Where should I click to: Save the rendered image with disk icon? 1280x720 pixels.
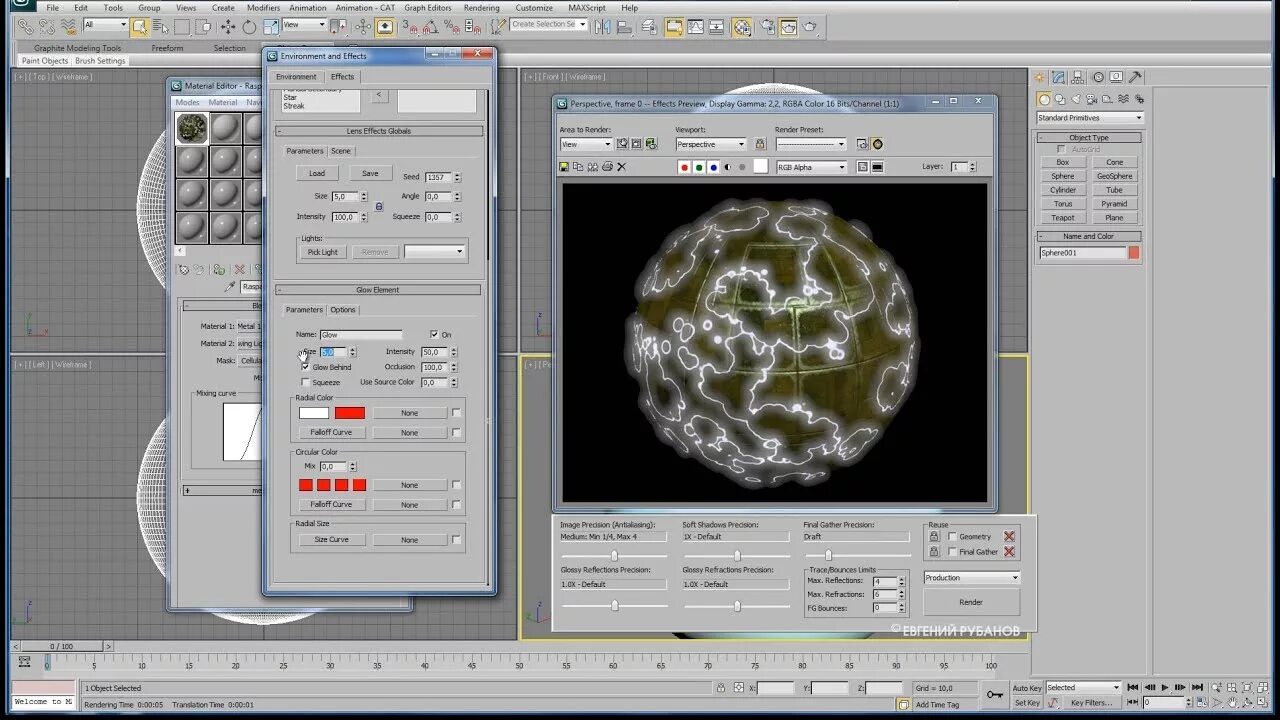click(x=564, y=167)
